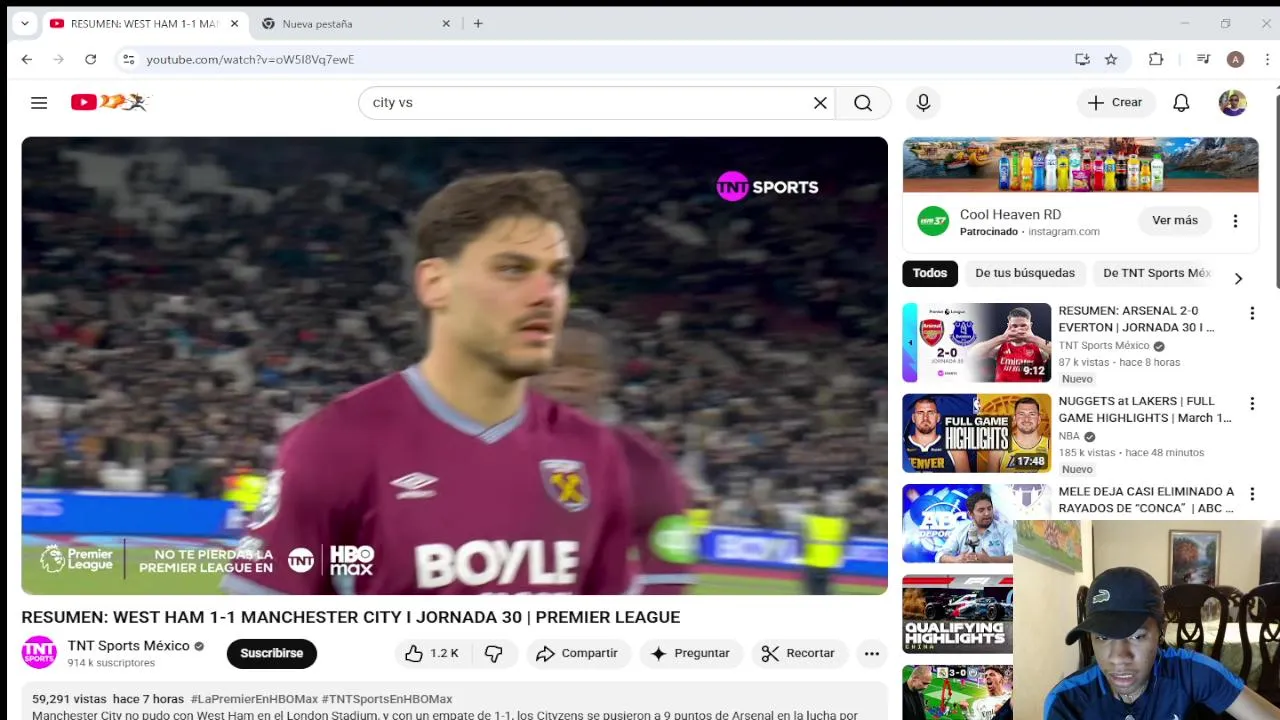Open Nuggets at Lakers highlights thumbnail

pyautogui.click(x=977, y=433)
